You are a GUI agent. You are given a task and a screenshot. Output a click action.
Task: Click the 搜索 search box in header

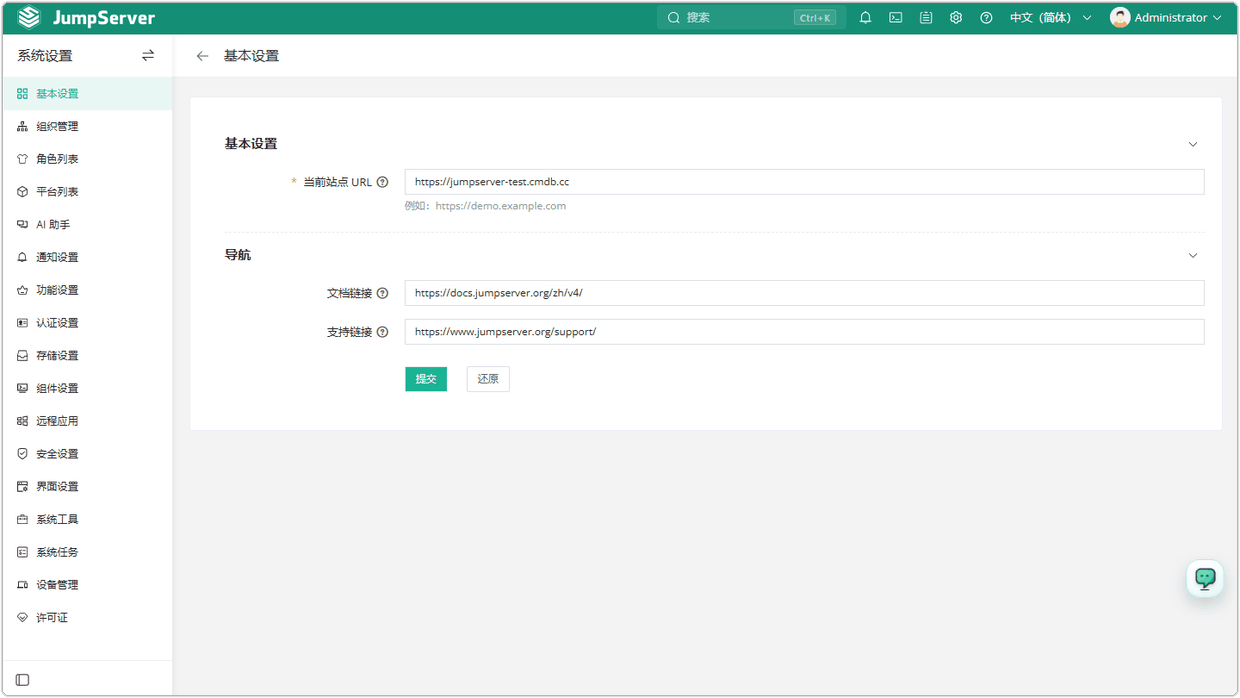click(x=751, y=18)
